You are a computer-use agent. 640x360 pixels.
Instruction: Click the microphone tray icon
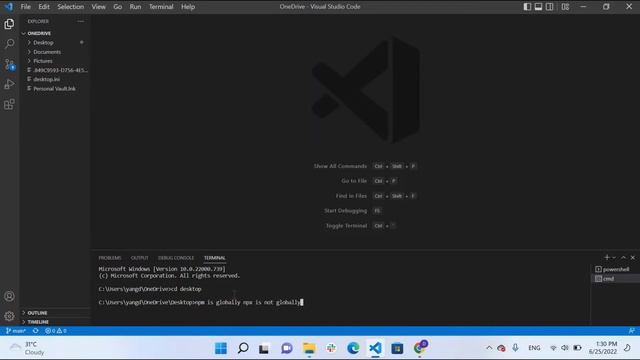click(x=516, y=348)
